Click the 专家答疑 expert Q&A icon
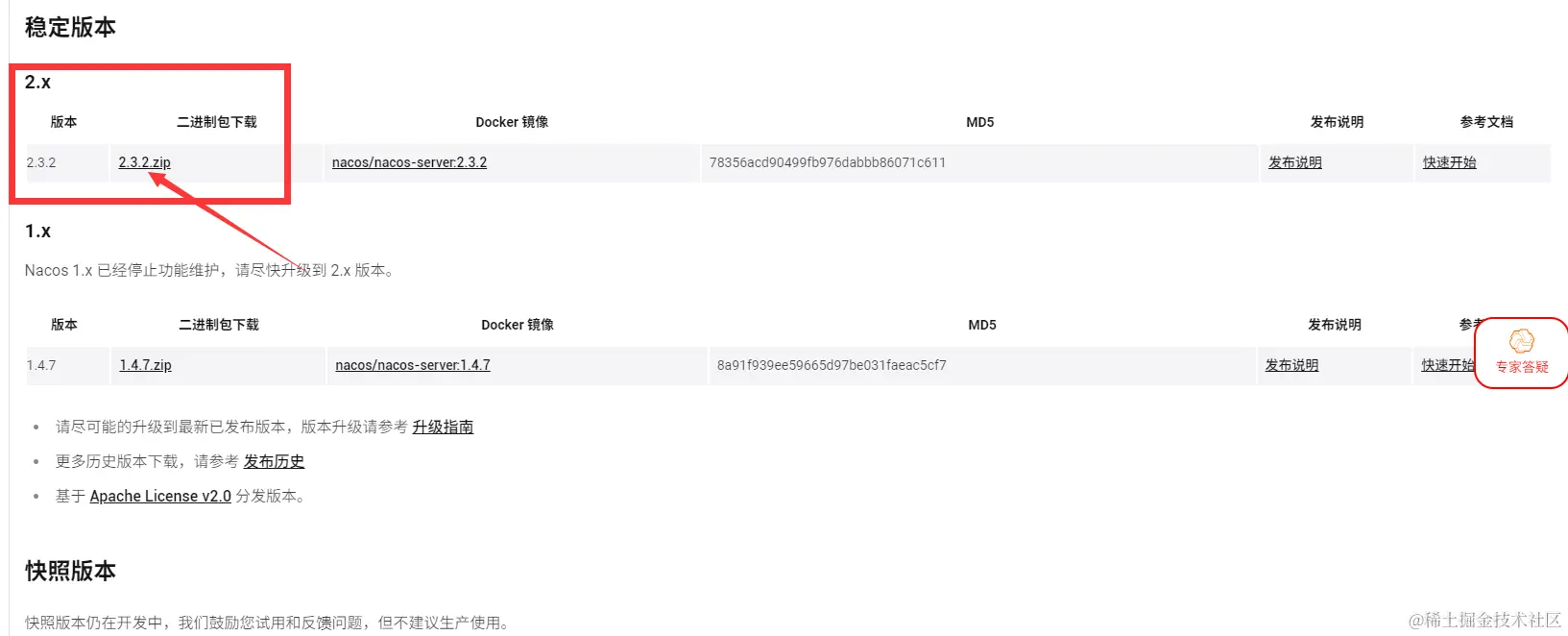 pyautogui.click(x=1522, y=353)
